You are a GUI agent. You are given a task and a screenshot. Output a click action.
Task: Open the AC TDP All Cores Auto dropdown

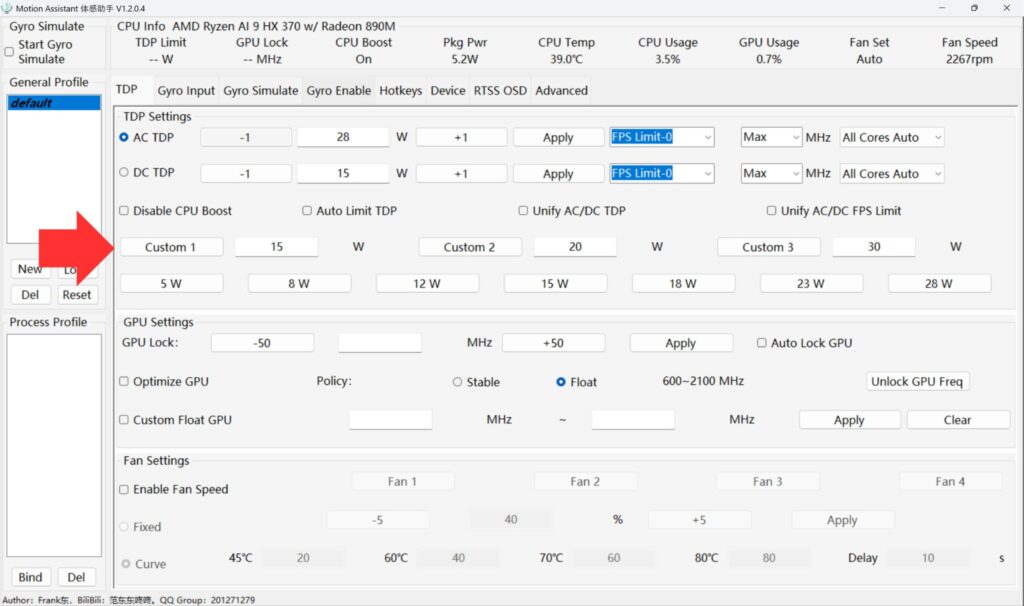pos(892,137)
